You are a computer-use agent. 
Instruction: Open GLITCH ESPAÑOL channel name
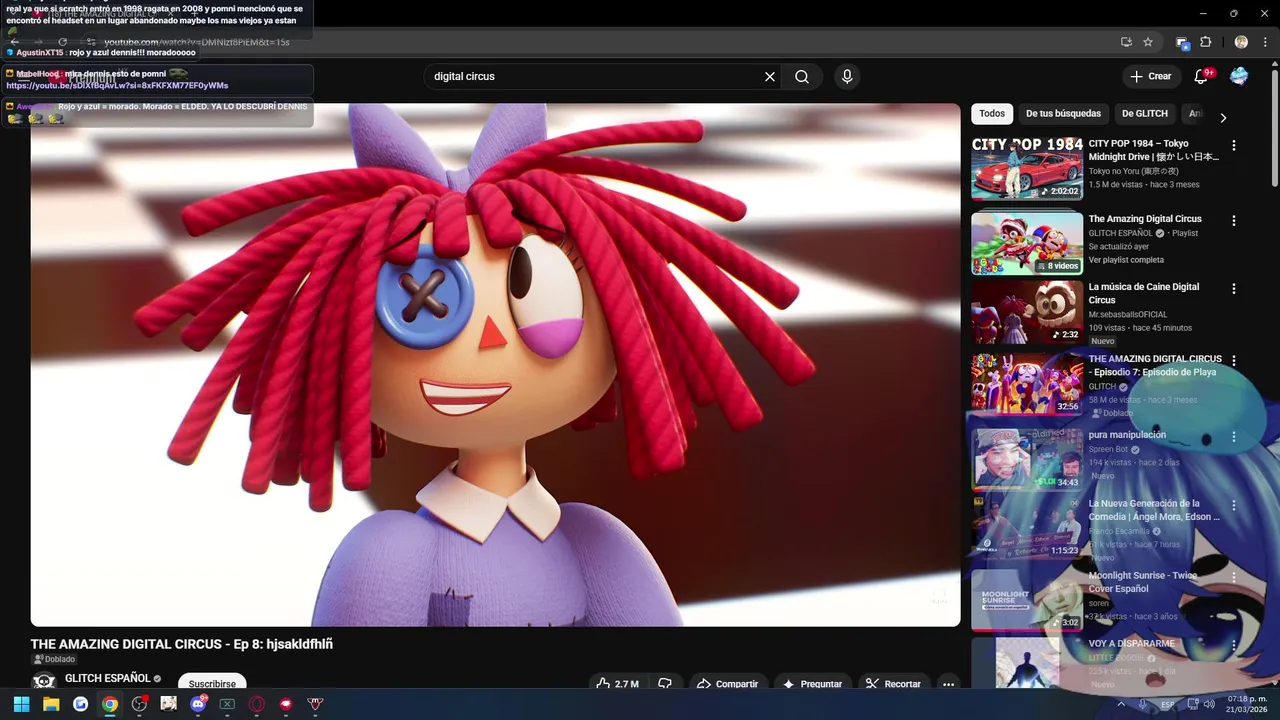(107, 678)
